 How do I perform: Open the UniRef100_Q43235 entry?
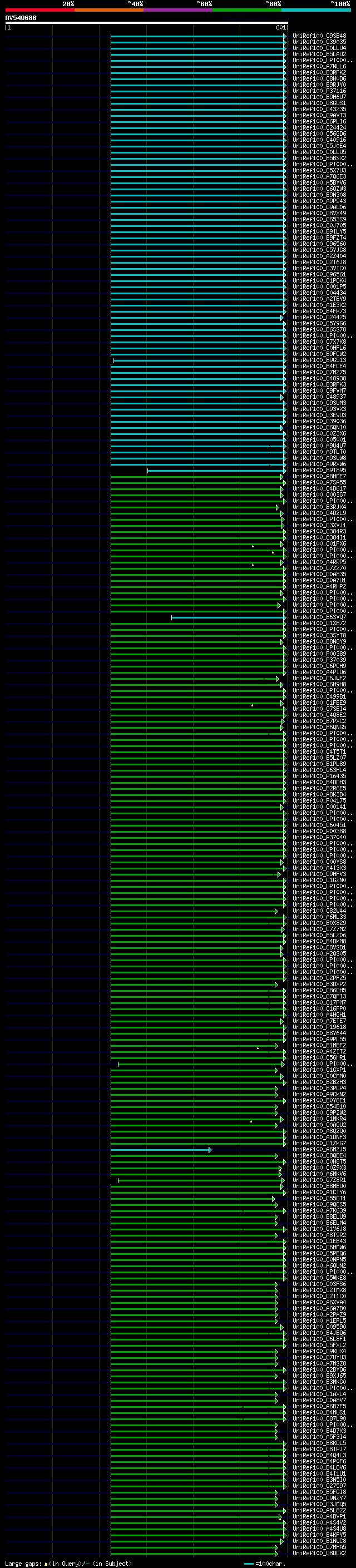[319, 110]
